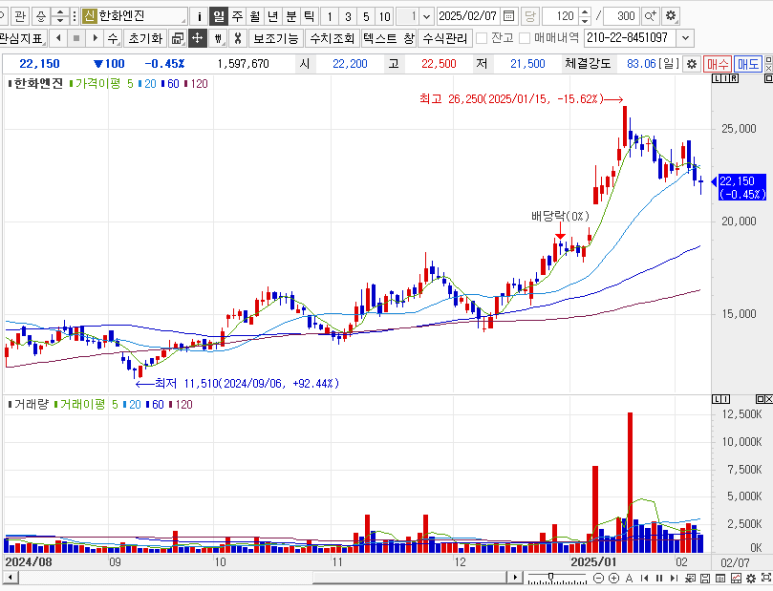This screenshot has height=591, width=773.
Task: Open the calendar date picker
Action: click(509, 16)
